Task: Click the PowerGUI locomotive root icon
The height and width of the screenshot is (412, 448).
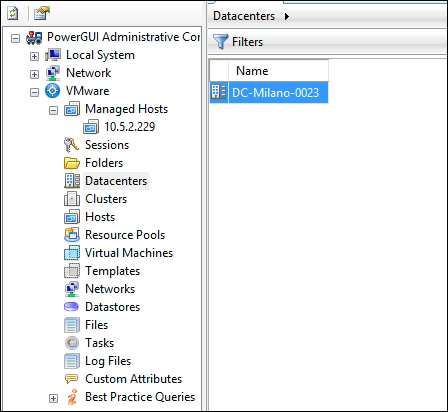Action: [x=34, y=37]
